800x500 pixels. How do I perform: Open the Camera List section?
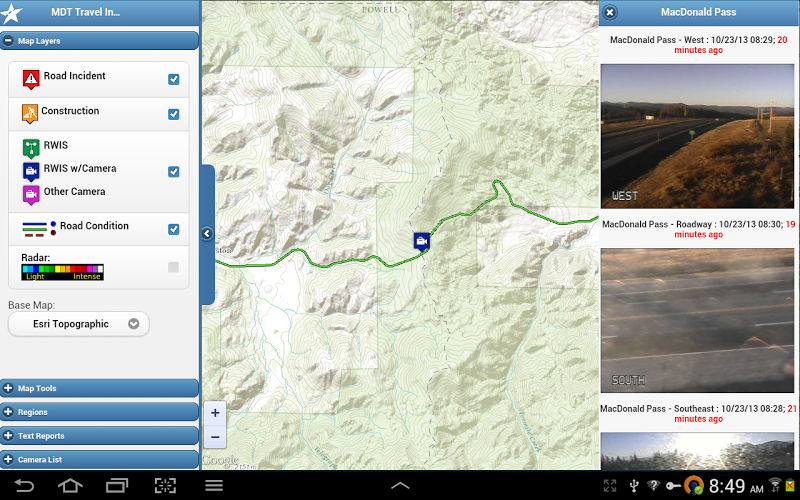coord(99,459)
